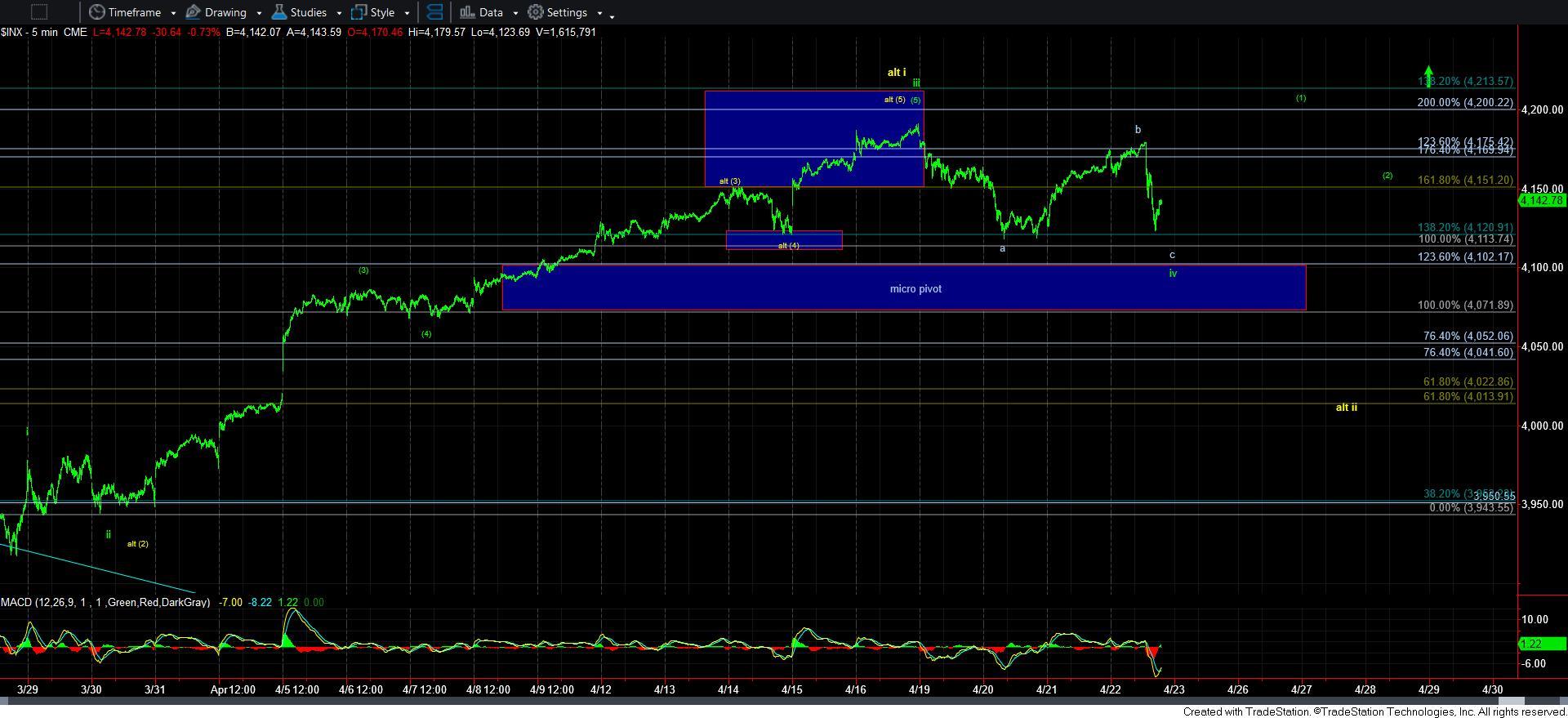Expand the Settings dropdown arrow
Screen dimensions: 1568x718
click(599, 14)
